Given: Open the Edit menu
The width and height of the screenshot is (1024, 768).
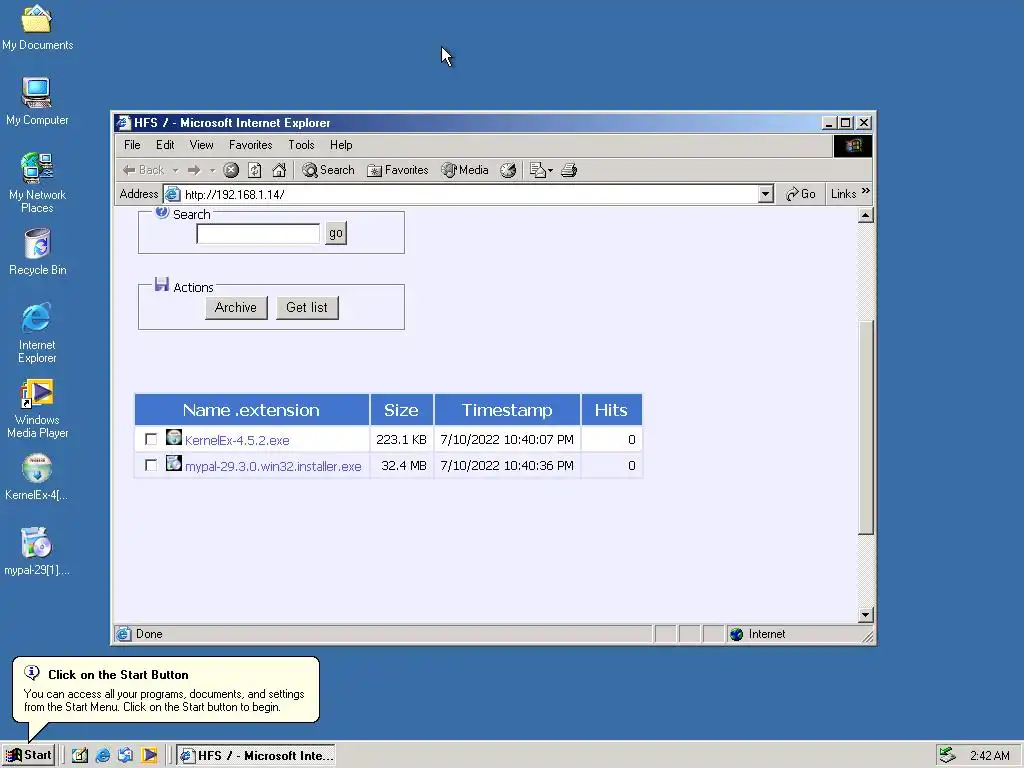Looking at the screenshot, I should 165,145.
